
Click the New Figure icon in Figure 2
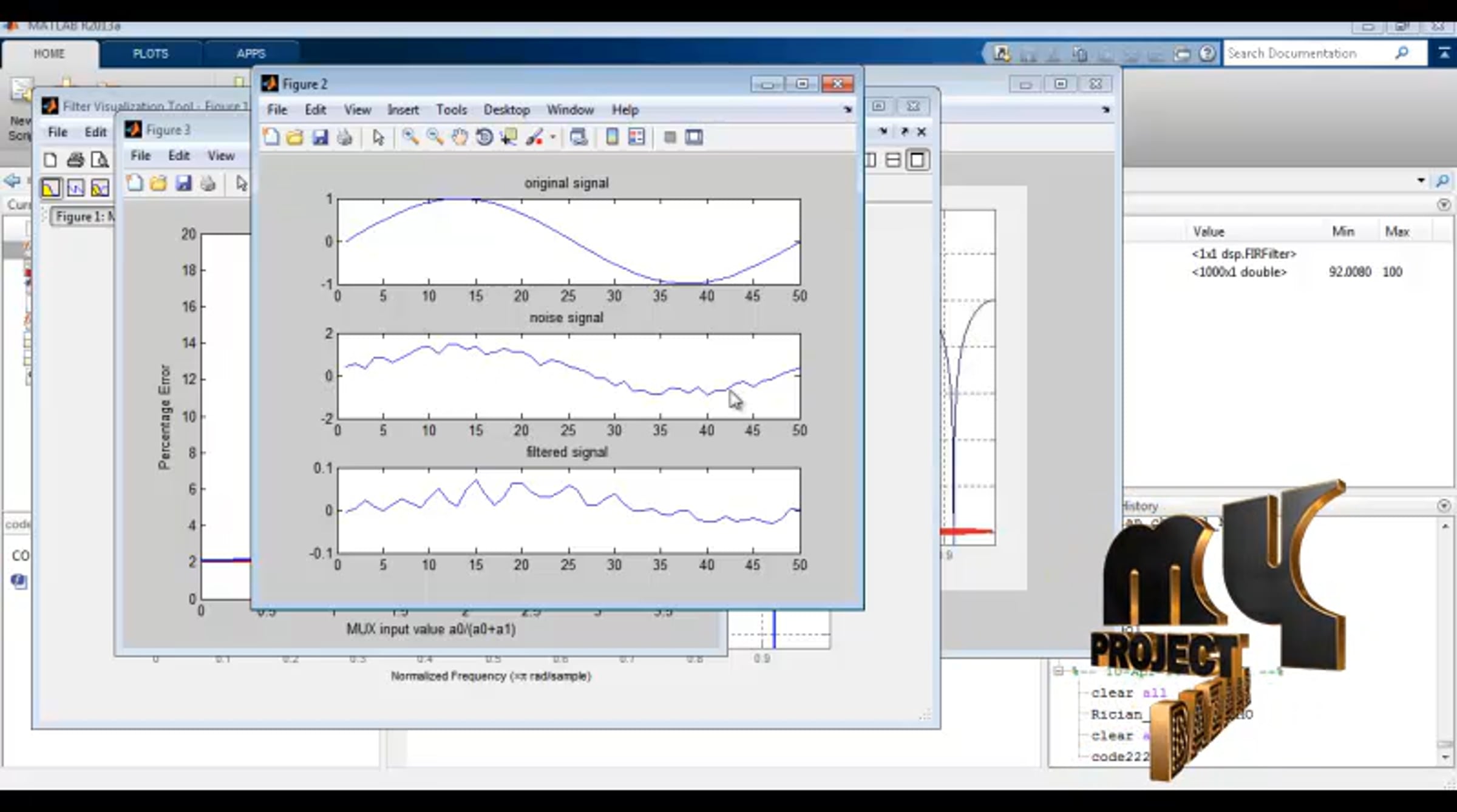tap(271, 137)
